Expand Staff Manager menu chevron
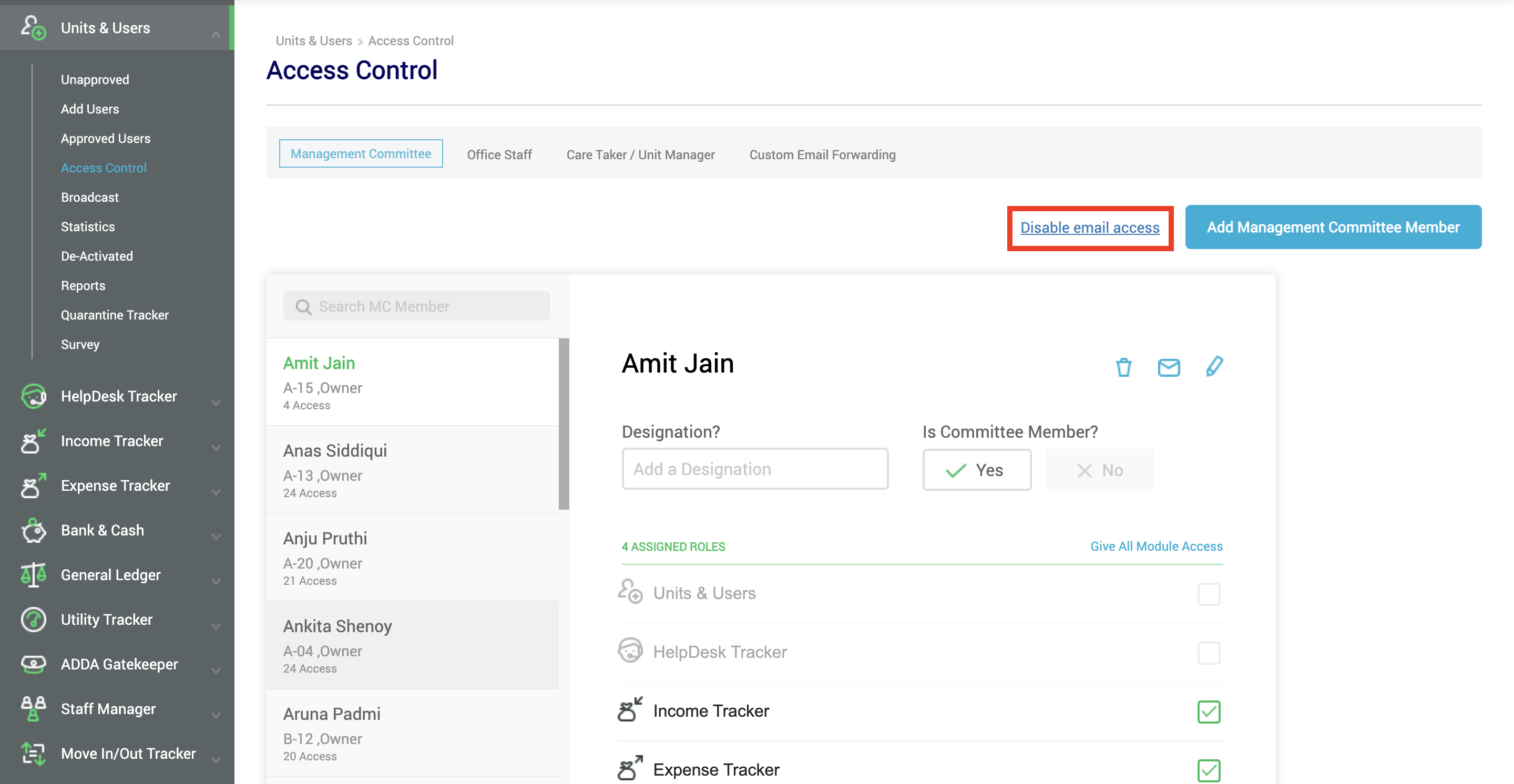 216,715
